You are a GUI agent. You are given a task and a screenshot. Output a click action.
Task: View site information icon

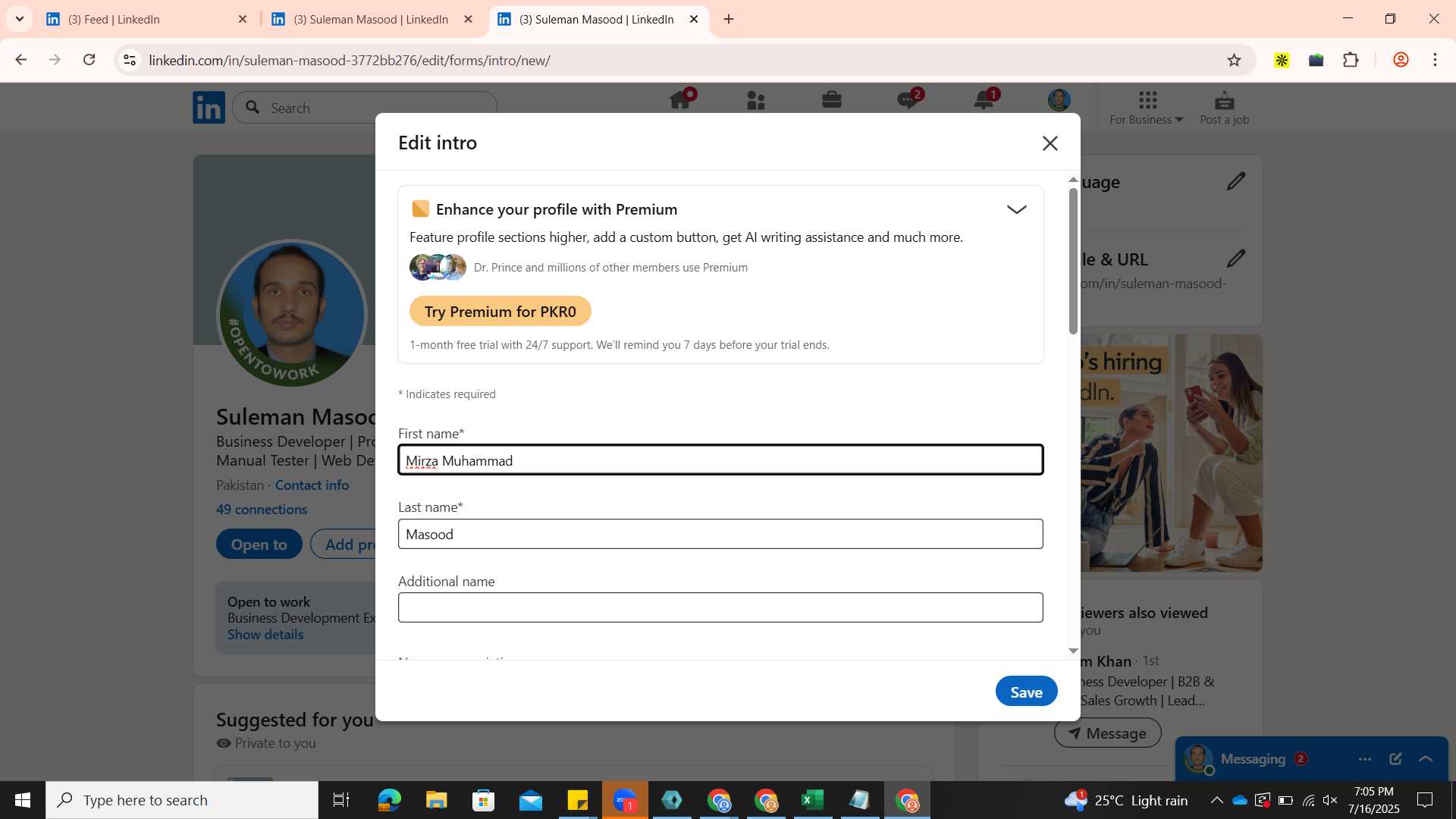click(130, 60)
